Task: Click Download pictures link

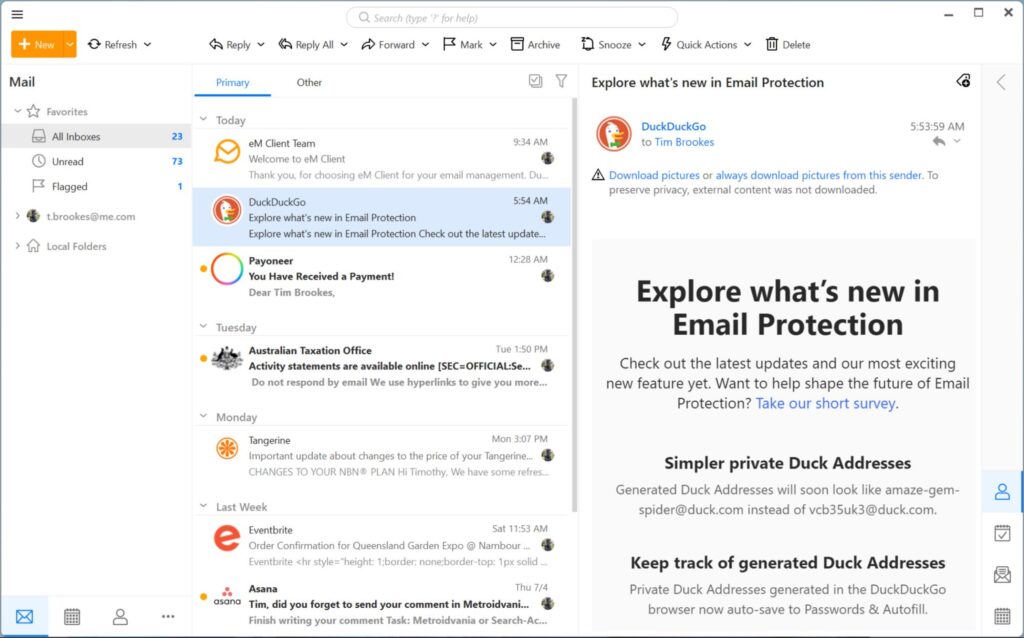Action: tap(654, 175)
